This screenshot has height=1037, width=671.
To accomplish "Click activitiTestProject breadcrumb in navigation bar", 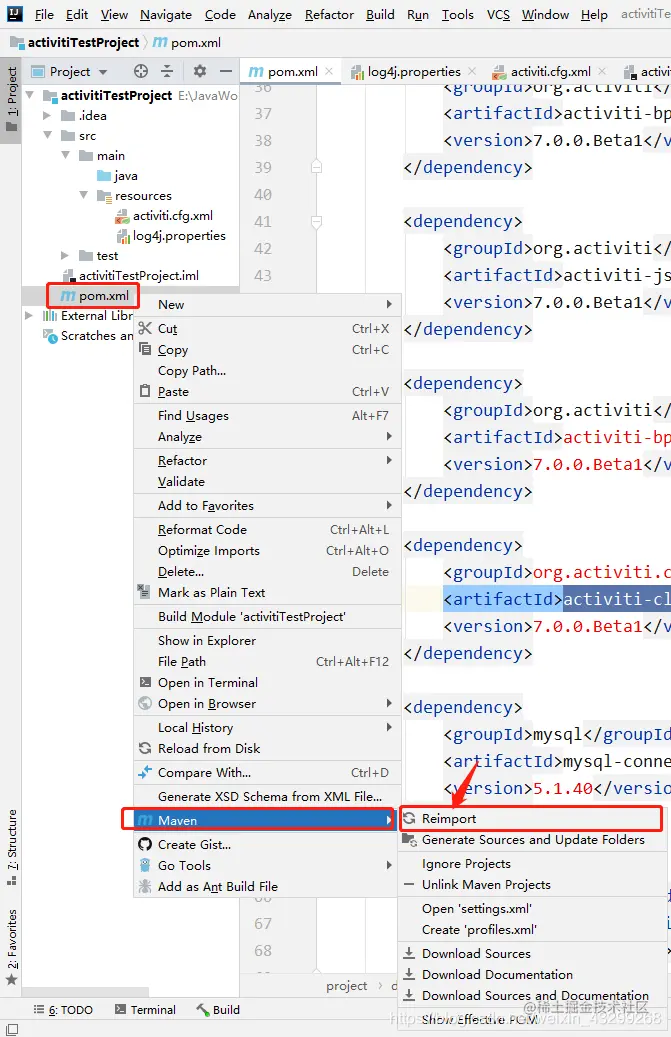I will coord(83,42).
